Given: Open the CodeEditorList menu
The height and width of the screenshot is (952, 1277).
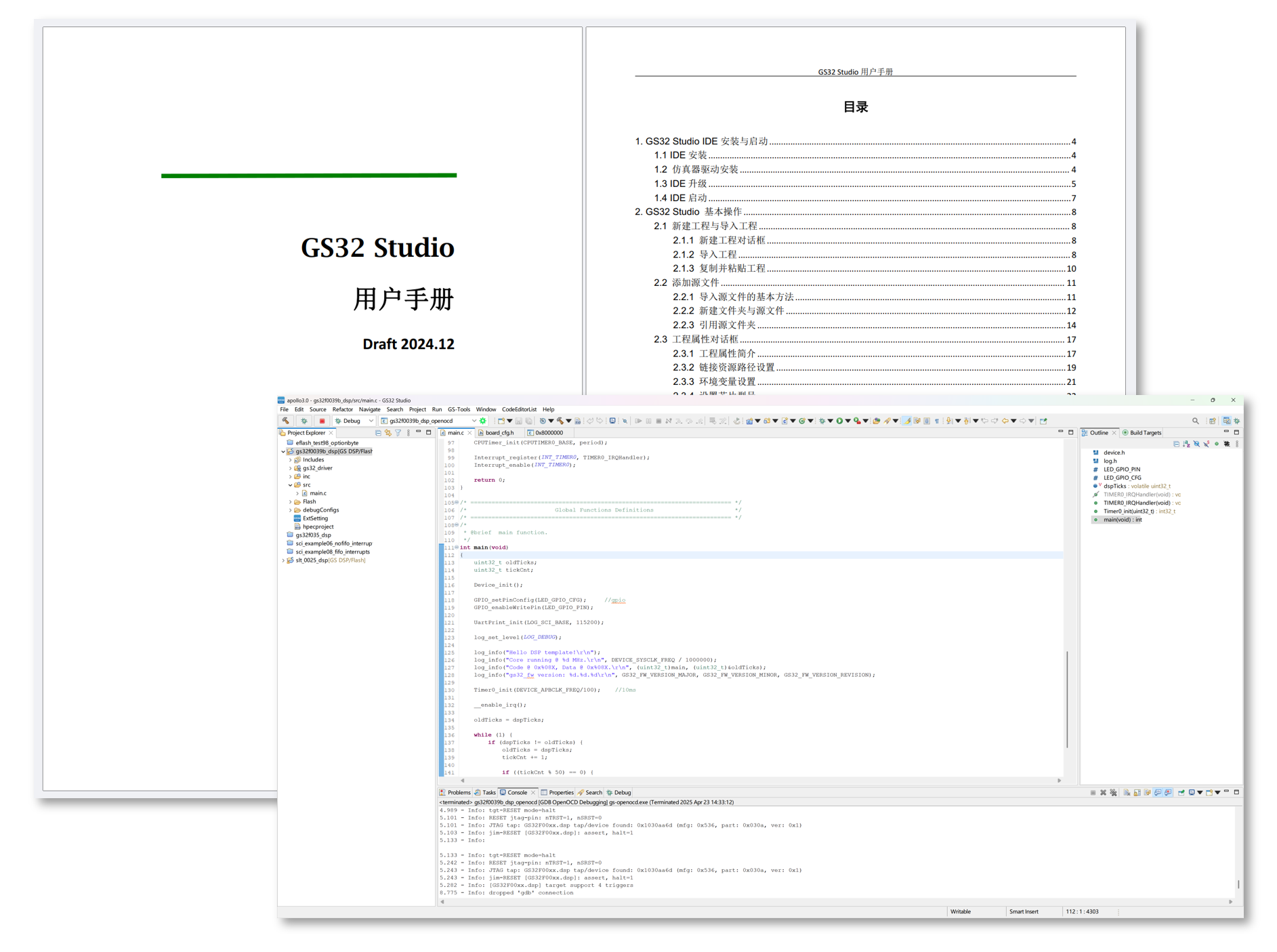Looking at the screenshot, I should coord(519,409).
